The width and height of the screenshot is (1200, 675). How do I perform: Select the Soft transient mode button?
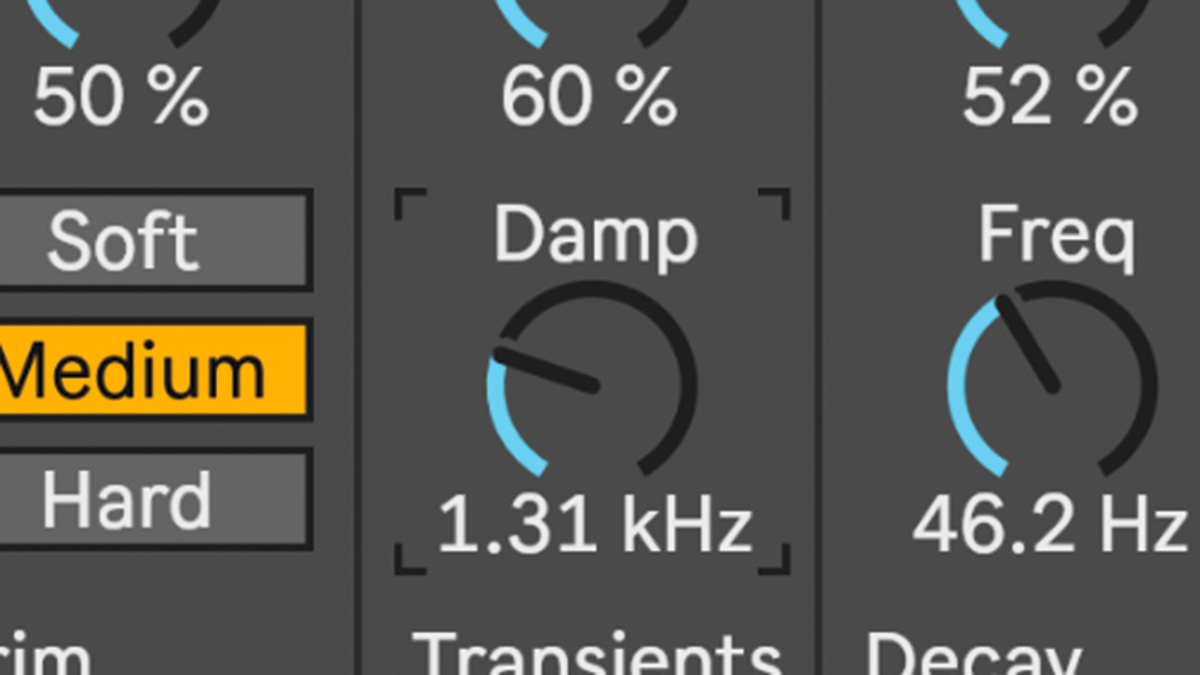click(x=154, y=241)
